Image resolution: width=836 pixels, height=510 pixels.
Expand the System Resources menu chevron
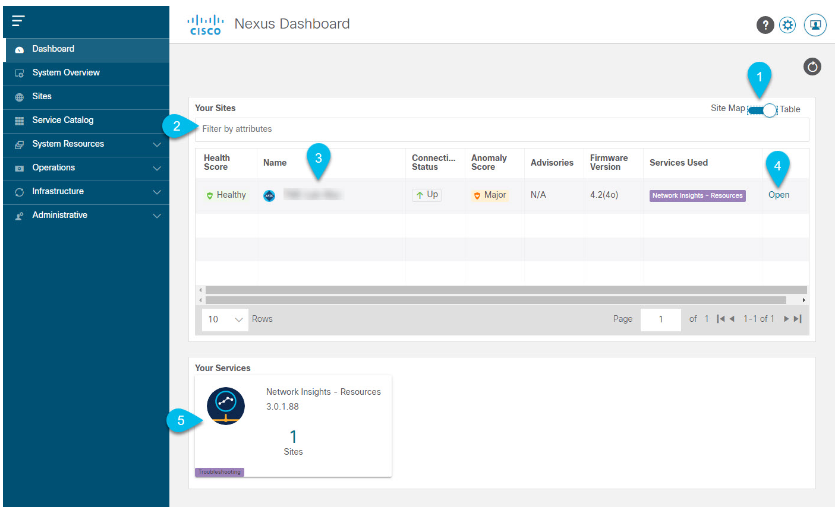(x=157, y=144)
